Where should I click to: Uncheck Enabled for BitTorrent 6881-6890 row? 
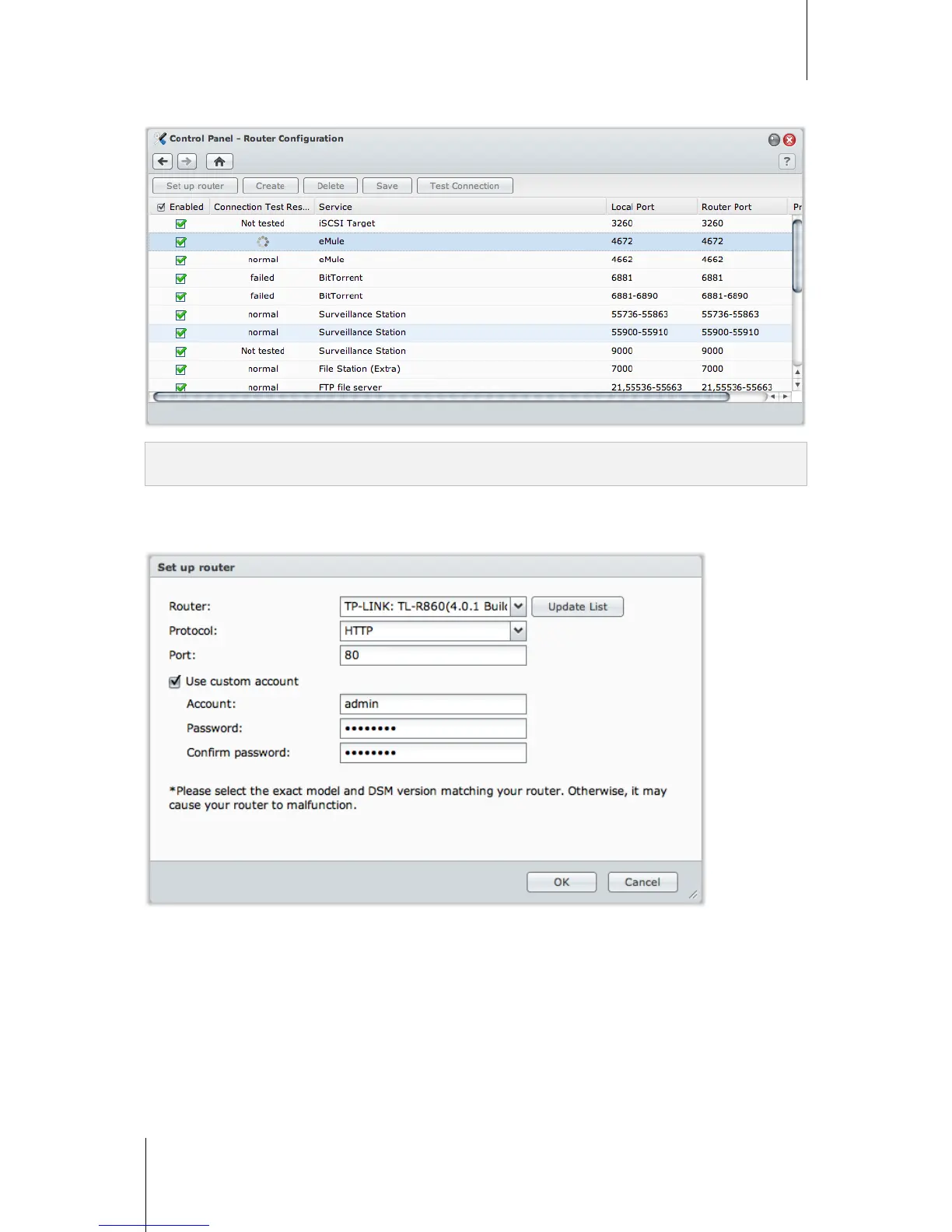point(181,297)
